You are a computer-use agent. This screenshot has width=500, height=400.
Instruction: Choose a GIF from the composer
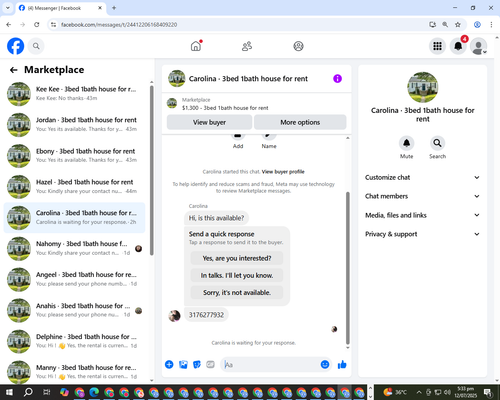(x=210, y=364)
